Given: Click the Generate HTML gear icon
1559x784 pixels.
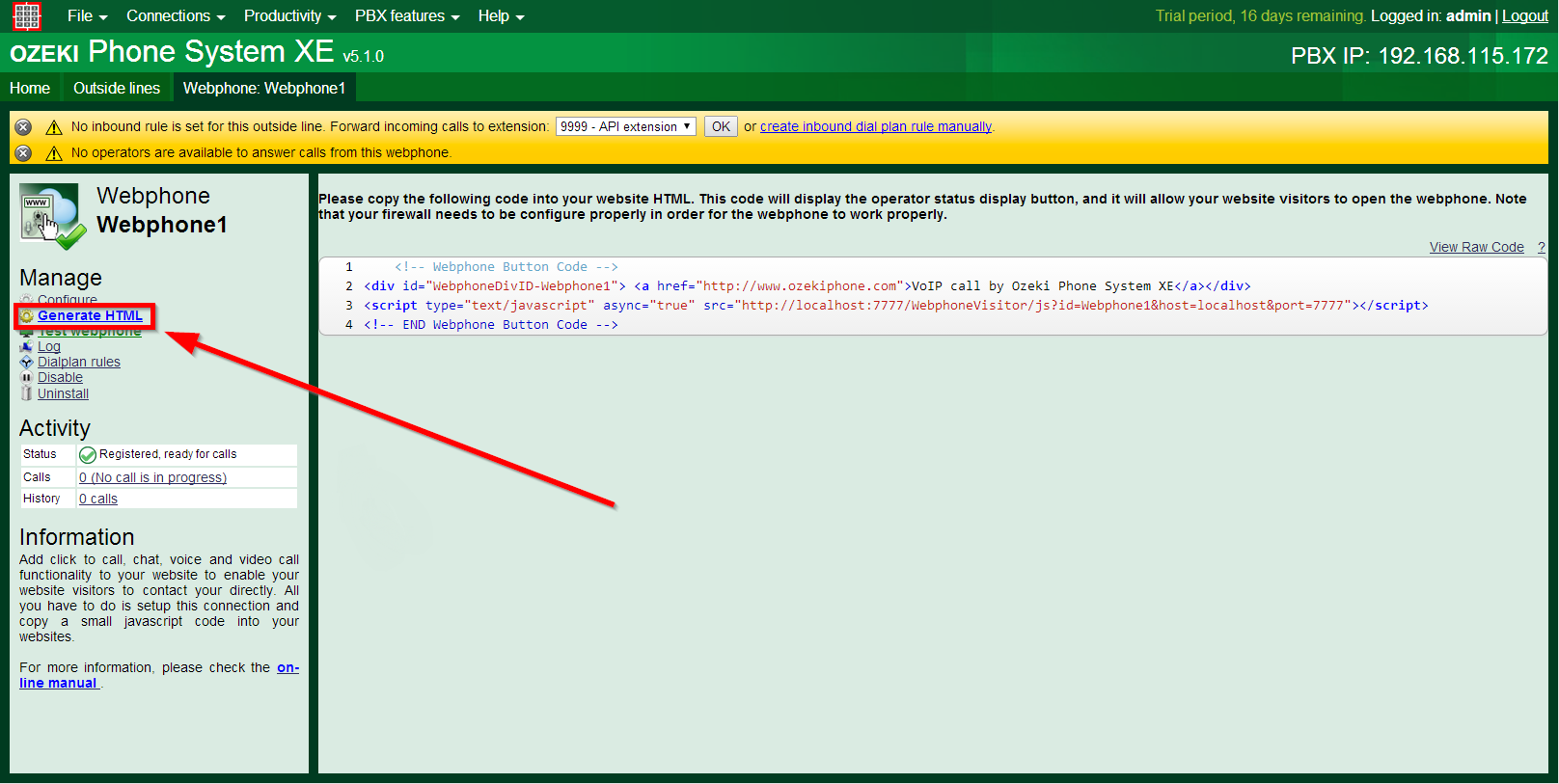Looking at the screenshot, I should pyautogui.click(x=27, y=316).
